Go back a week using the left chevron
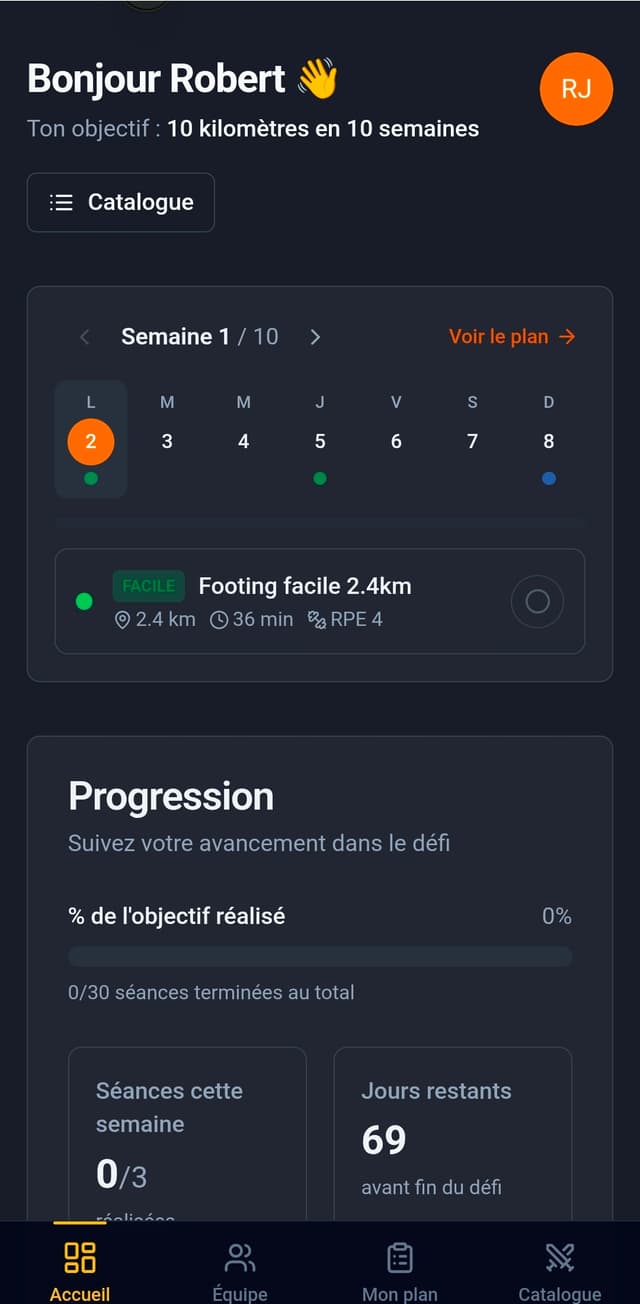 coord(84,337)
